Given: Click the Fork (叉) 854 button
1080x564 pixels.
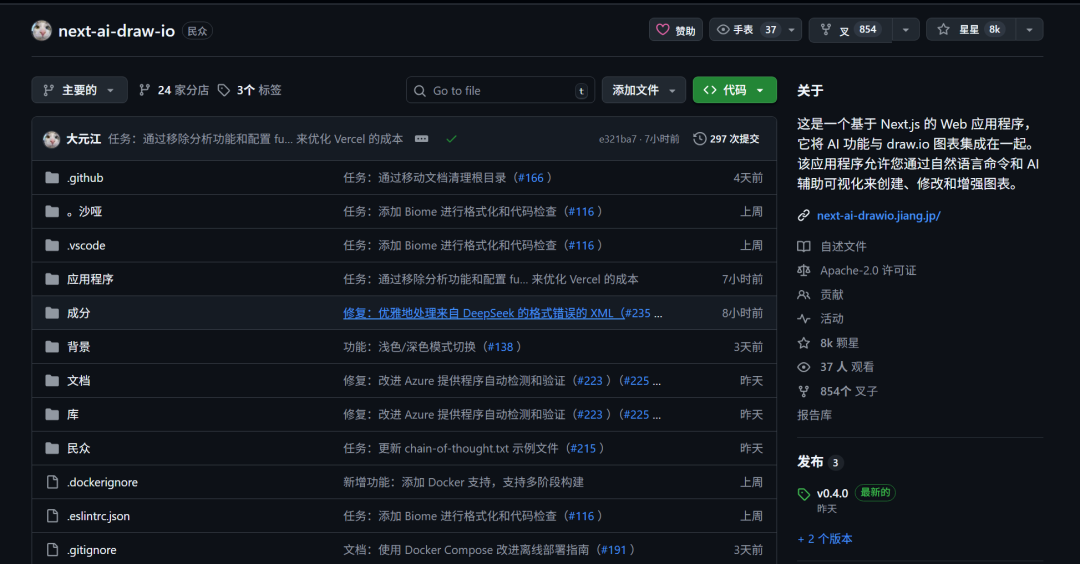Looking at the screenshot, I should pyautogui.click(x=850, y=30).
